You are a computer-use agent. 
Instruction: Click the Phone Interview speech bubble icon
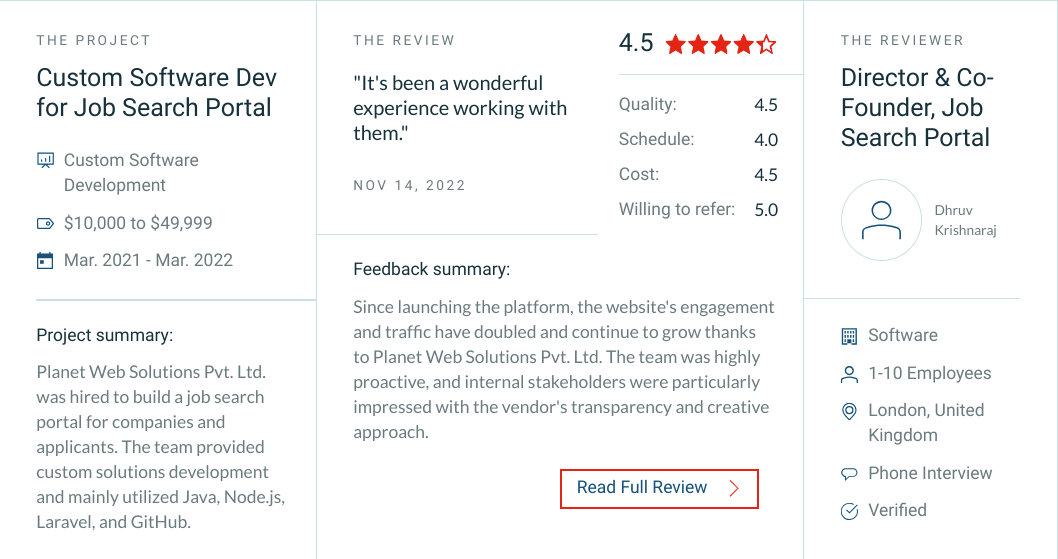[x=850, y=474]
